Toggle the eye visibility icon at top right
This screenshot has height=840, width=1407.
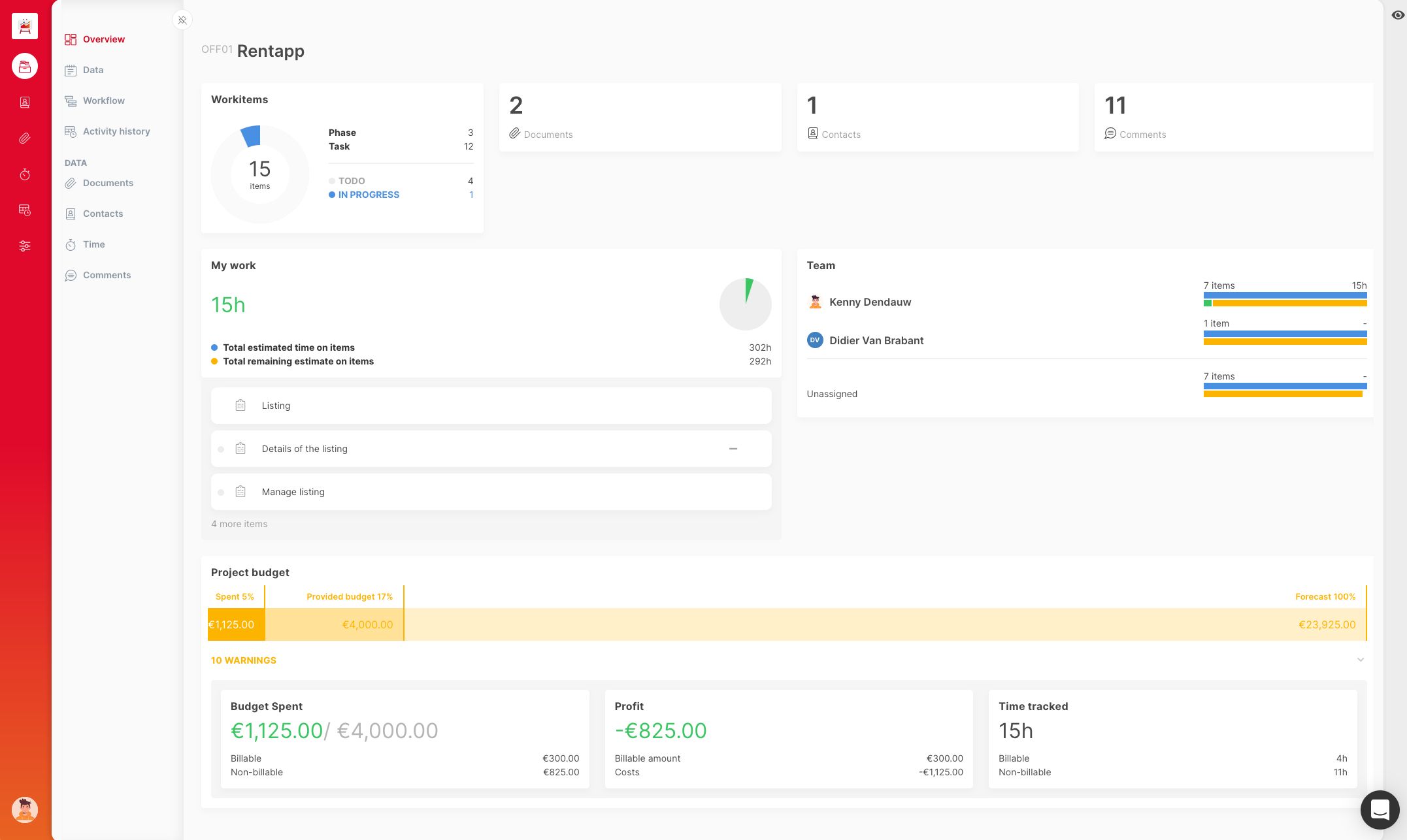(x=1397, y=15)
